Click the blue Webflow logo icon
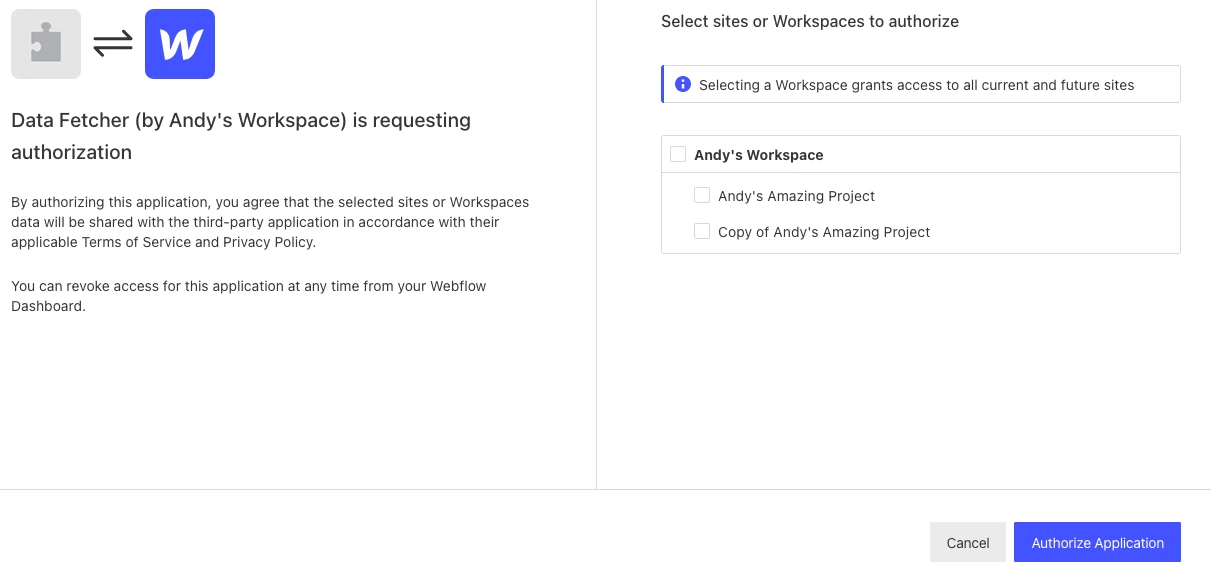Viewport: 1211px width, 573px height. (180, 44)
